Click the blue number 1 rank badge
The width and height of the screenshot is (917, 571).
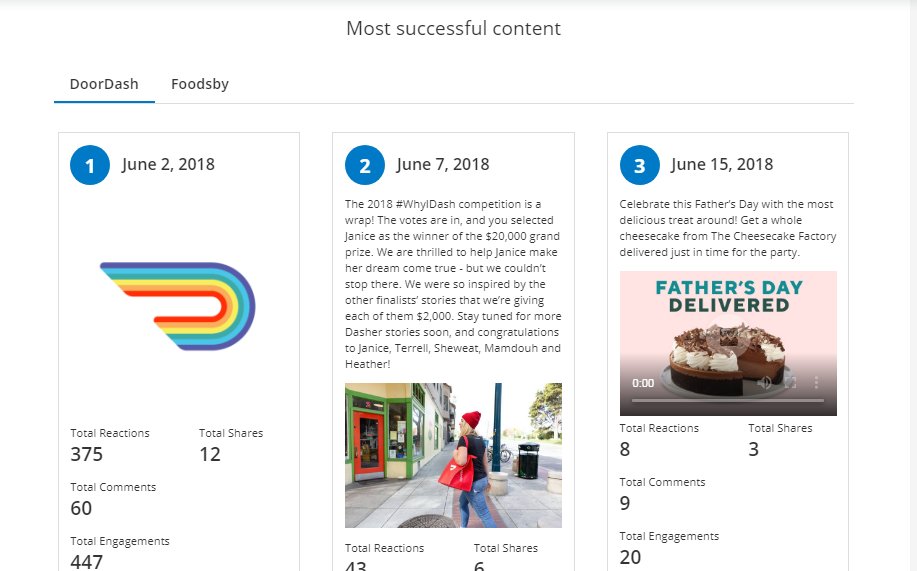(x=90, y=165)
